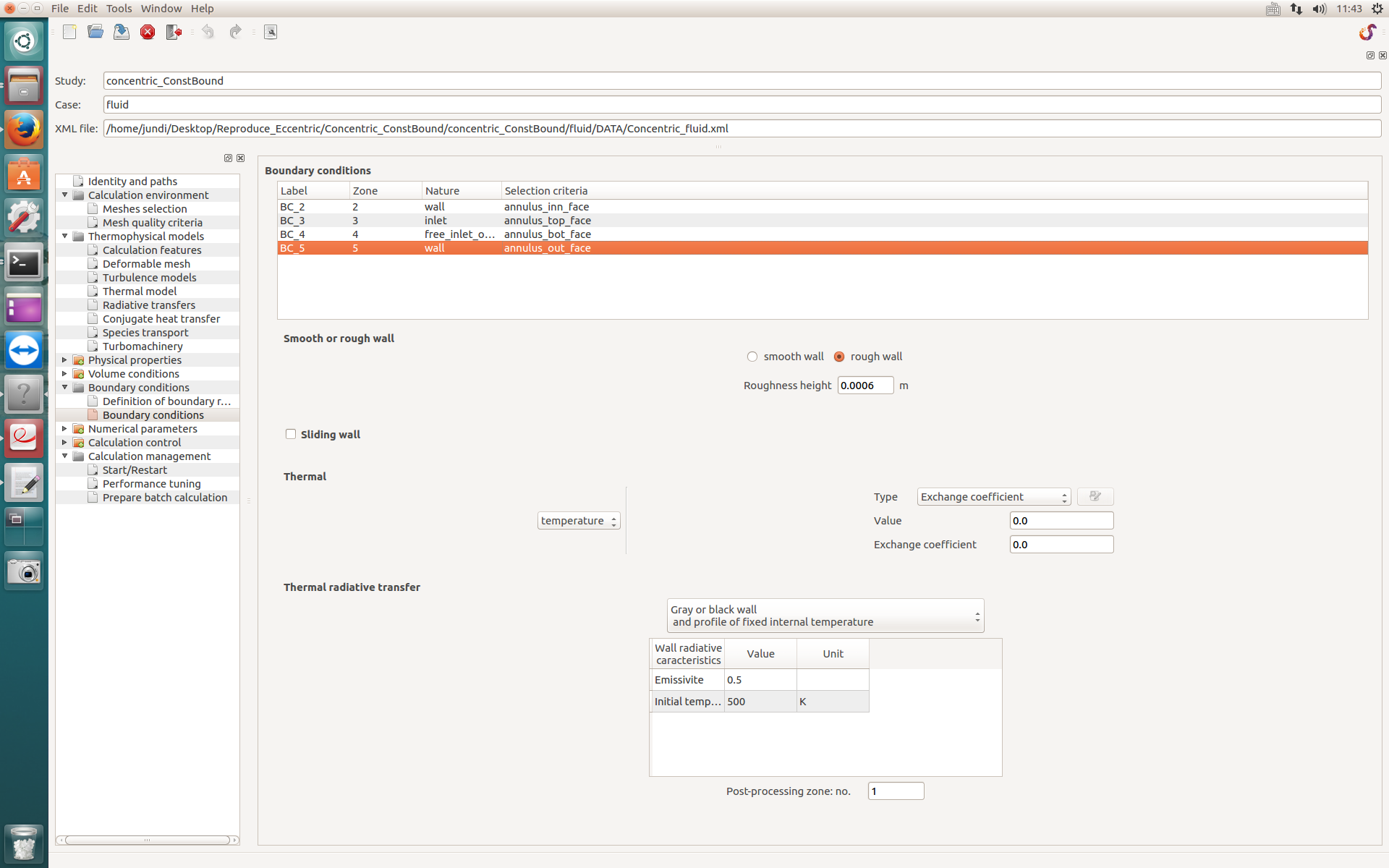Open a file with folder icon
The height and width of the screenshot is (868, 1389).
coord(95,32)
